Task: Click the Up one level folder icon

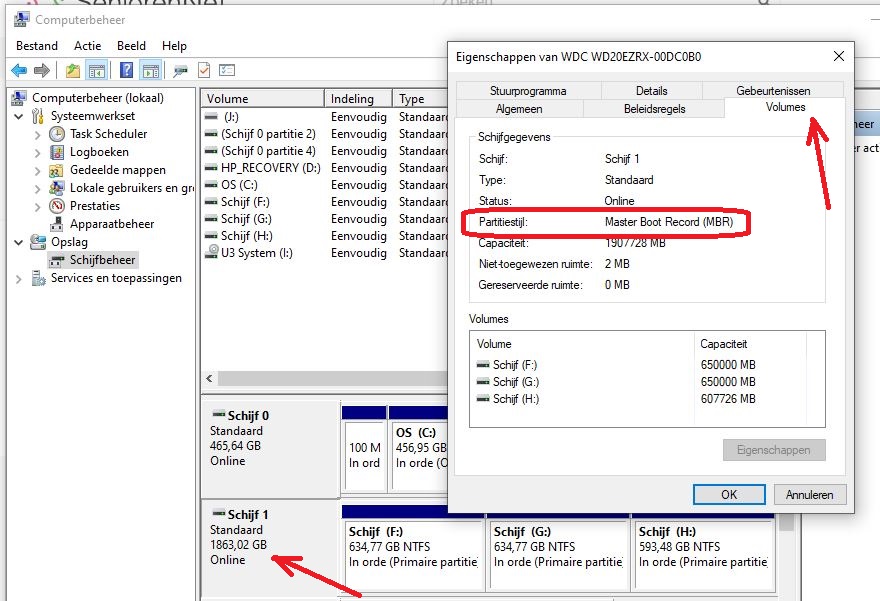Action: [72, 70]
